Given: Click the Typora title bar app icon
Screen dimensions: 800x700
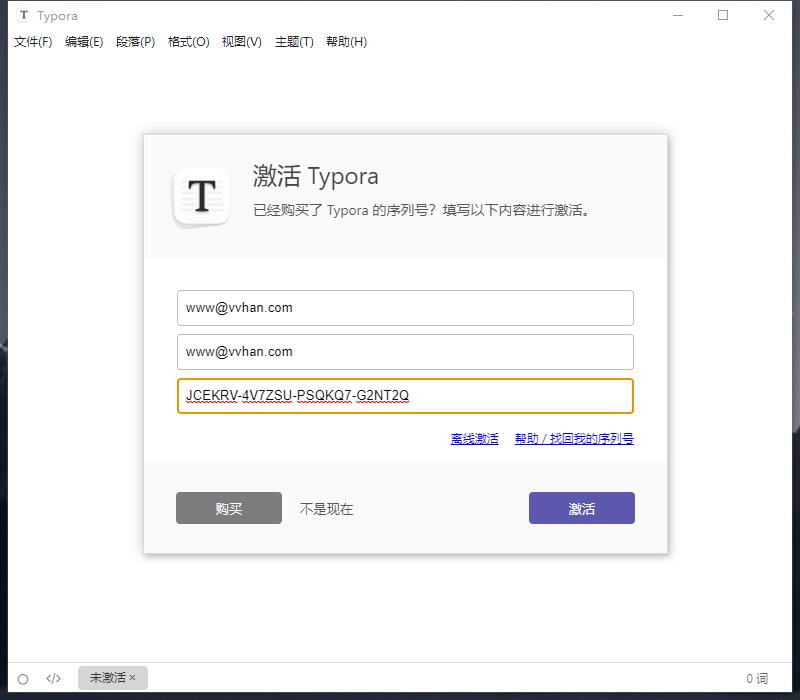Looking at the screenshot, I should pyautogui.click(x=23, y=16).
